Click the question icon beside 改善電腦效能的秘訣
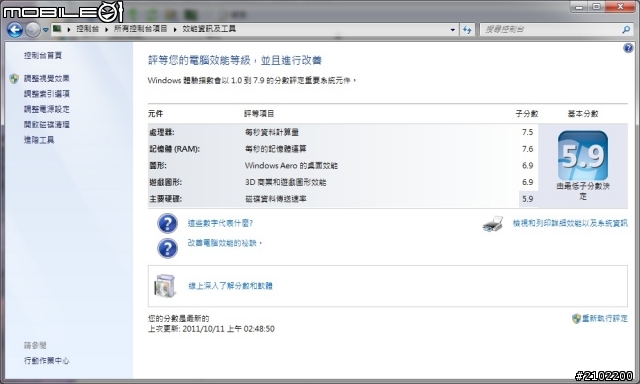640x384 pixels. click(167, 248)
